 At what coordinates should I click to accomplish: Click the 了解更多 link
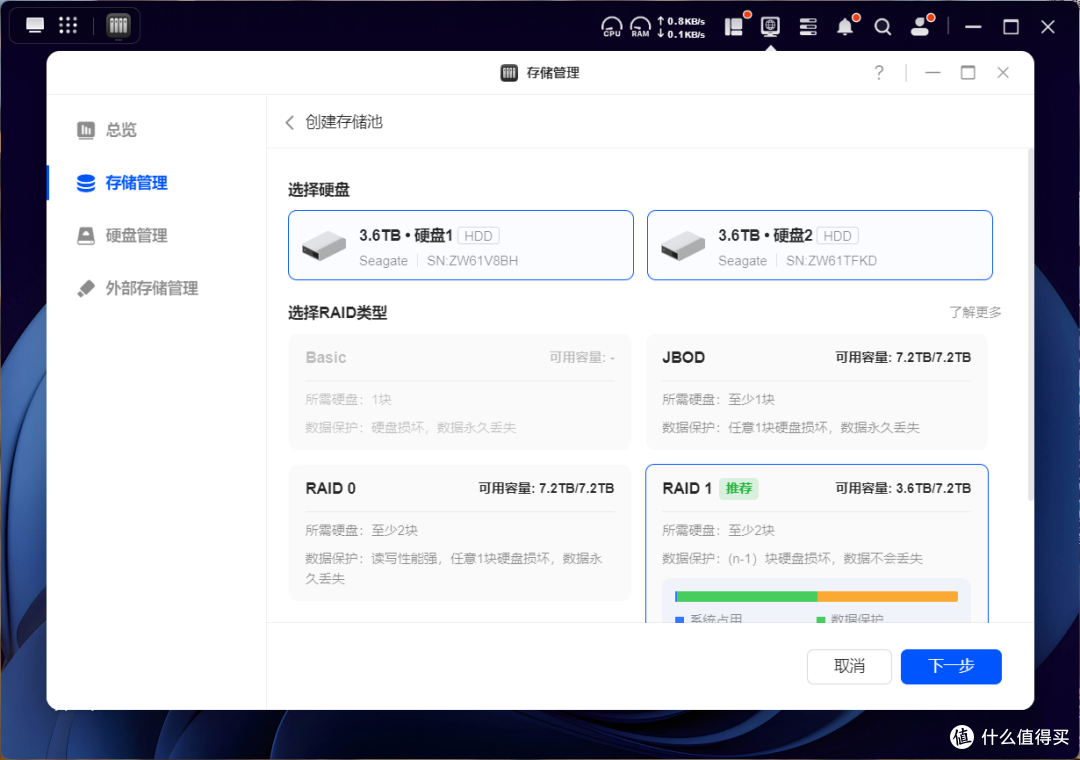click(x=975, y=312)
